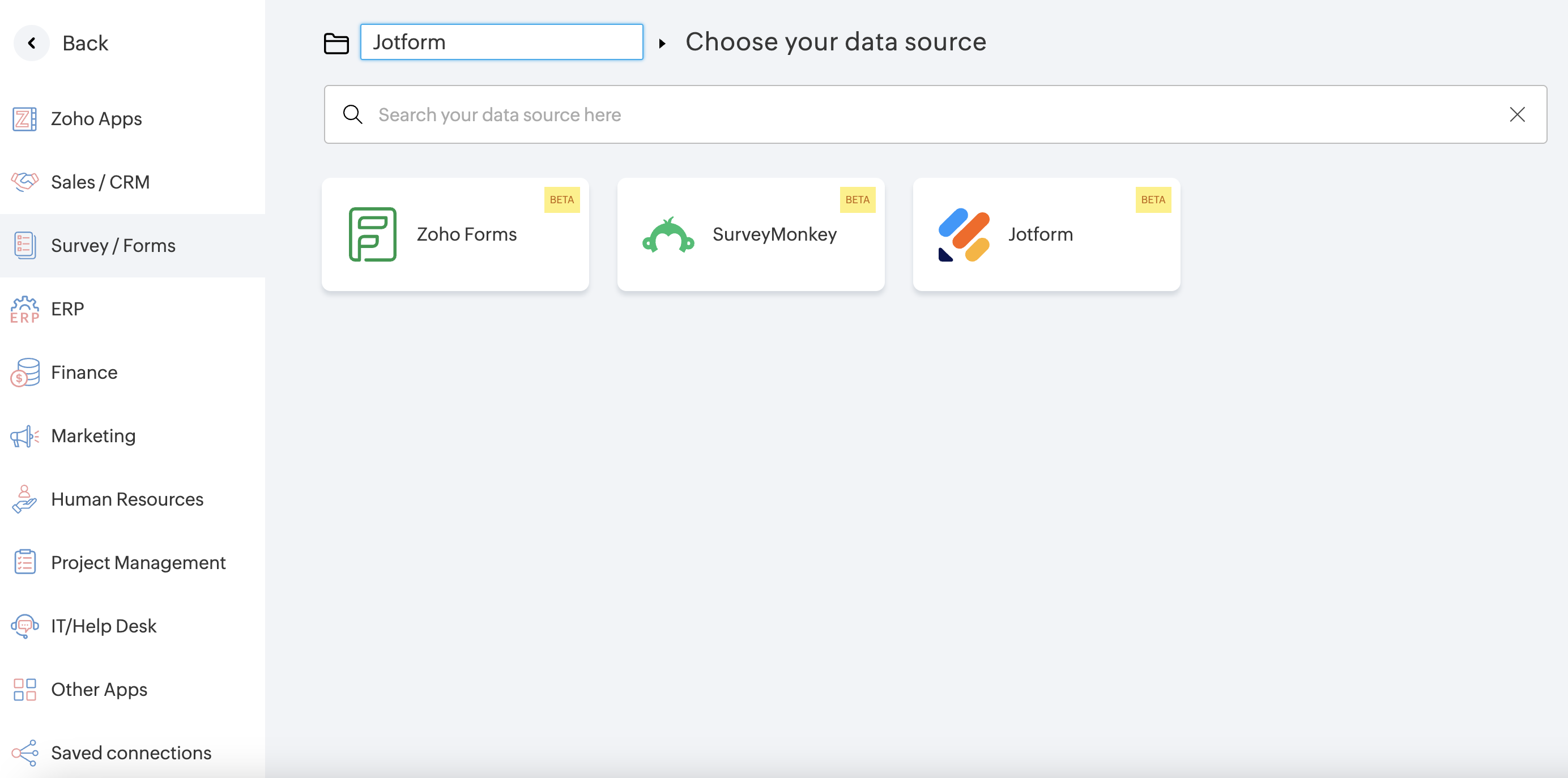Clear the data source search box
This screenshot has height=778, width=1568.
[x=1516, y=114]
